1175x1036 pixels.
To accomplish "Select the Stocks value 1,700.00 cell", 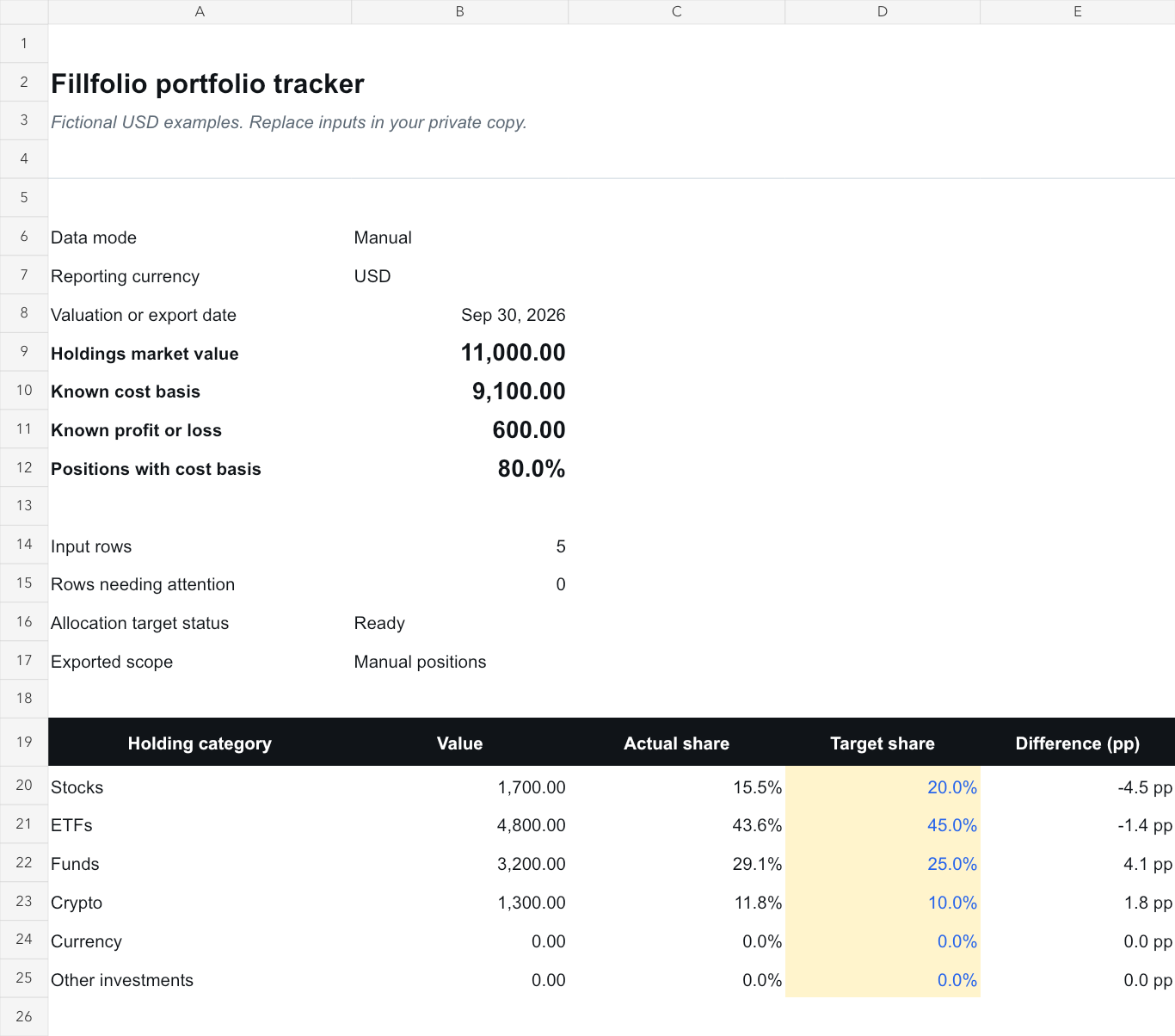I will [x=459, y=787].
